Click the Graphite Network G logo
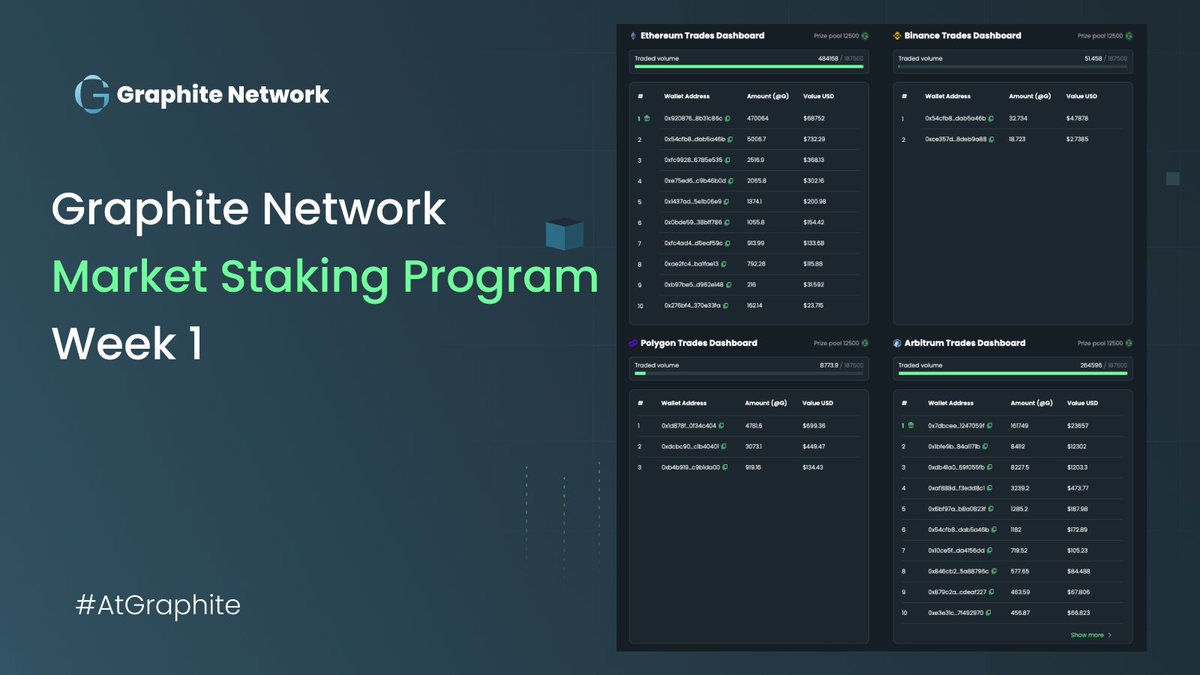The width and height of the screenshot is (1200, 675). pyautogui.click(x=92, y=94)
